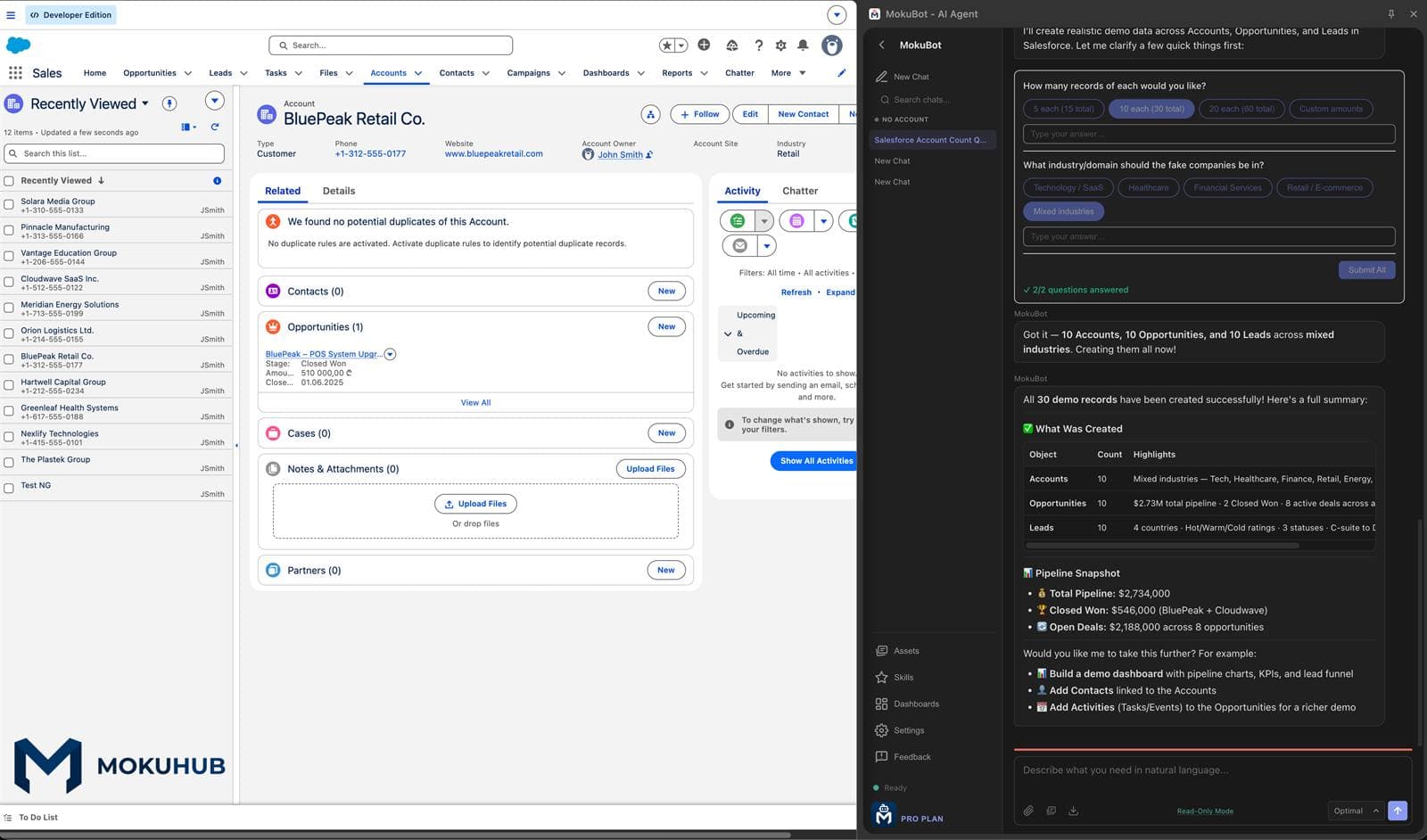Open the Setup gear icon
The height and width of the screenshot is (840, 1427).
coord(780,45)
